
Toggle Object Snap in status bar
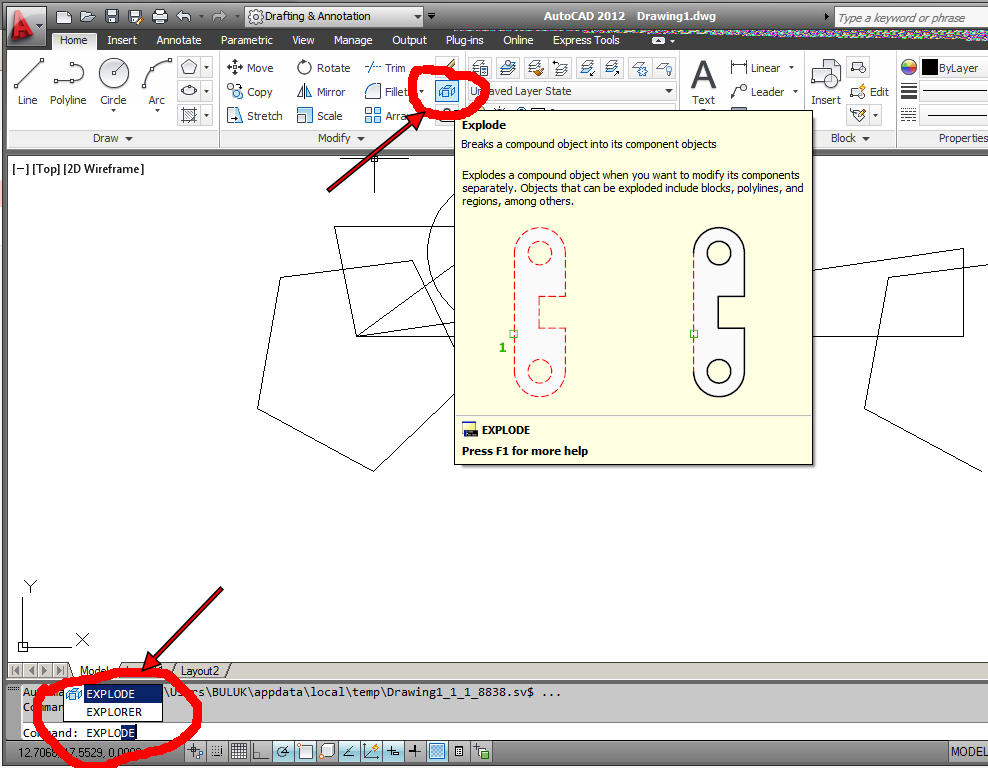pos(305,751)
